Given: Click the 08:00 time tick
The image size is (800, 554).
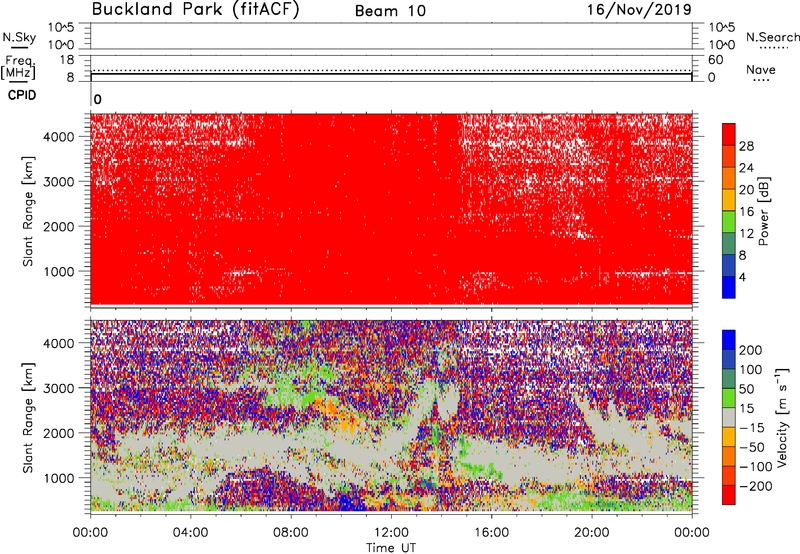Looking at the screenshot, I should 290,533.
